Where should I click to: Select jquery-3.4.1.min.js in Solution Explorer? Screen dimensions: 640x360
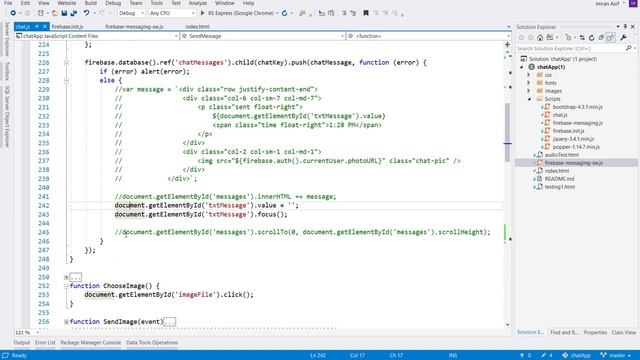[573, 139]
